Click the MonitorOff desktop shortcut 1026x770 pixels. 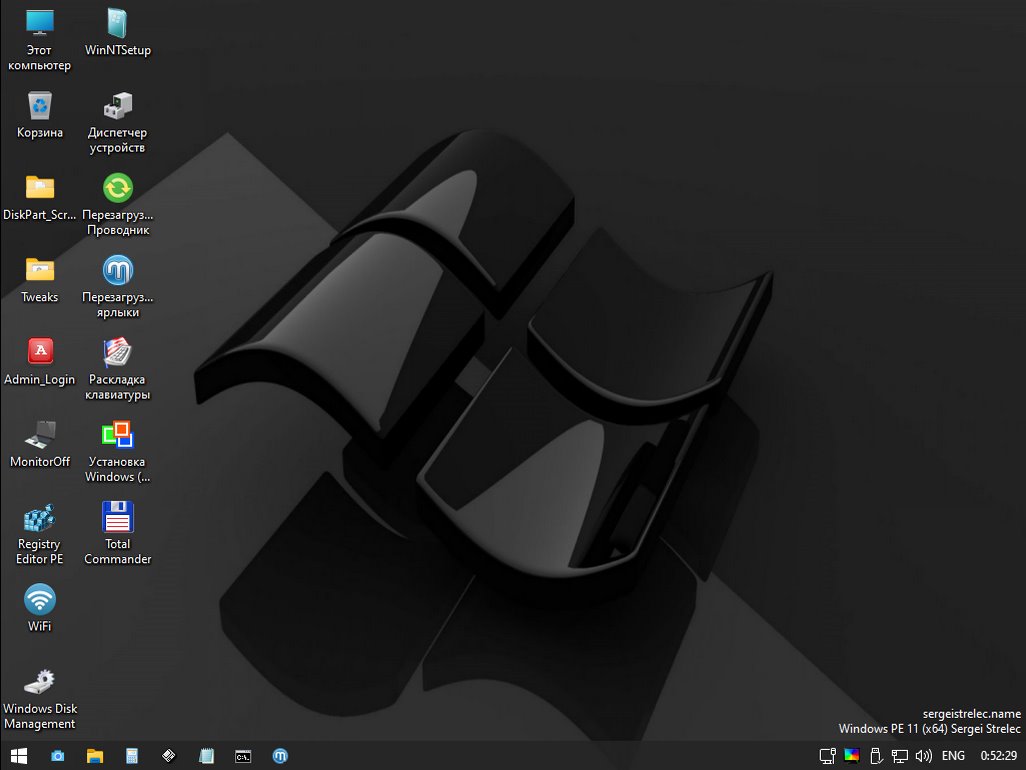coord(40,435)
